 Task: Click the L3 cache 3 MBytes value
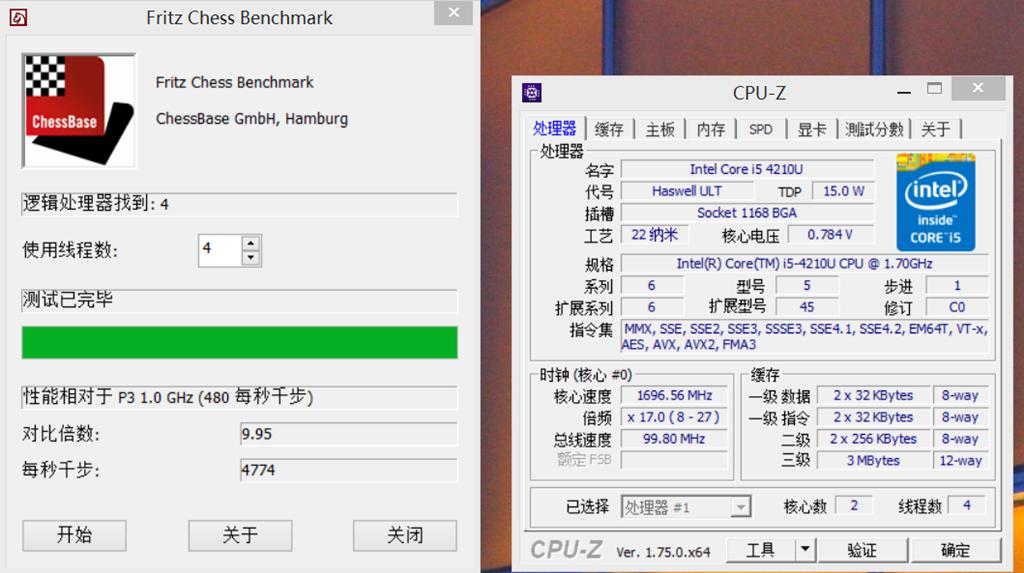tap(873, 460)
